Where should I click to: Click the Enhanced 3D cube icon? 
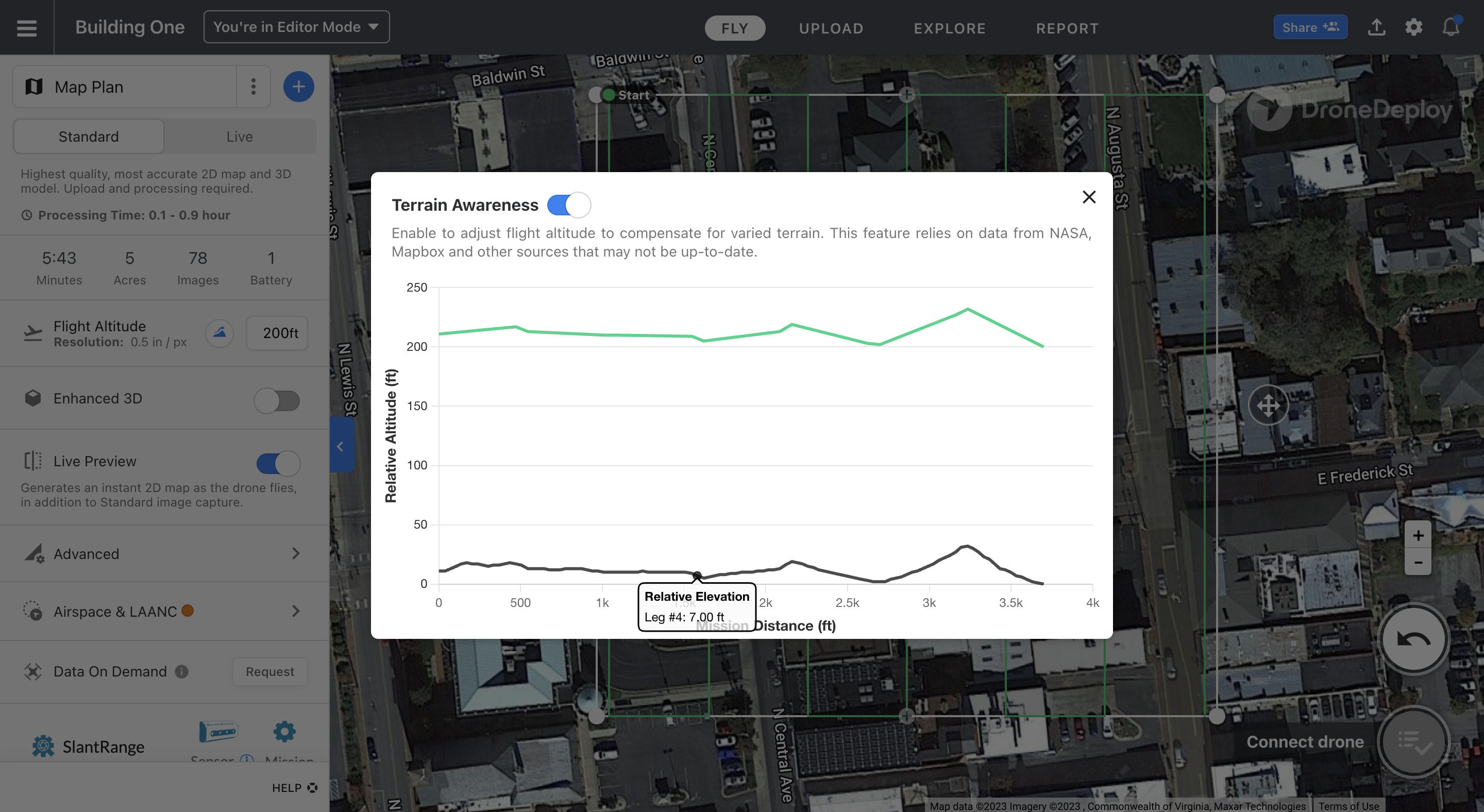coord(33,398)
